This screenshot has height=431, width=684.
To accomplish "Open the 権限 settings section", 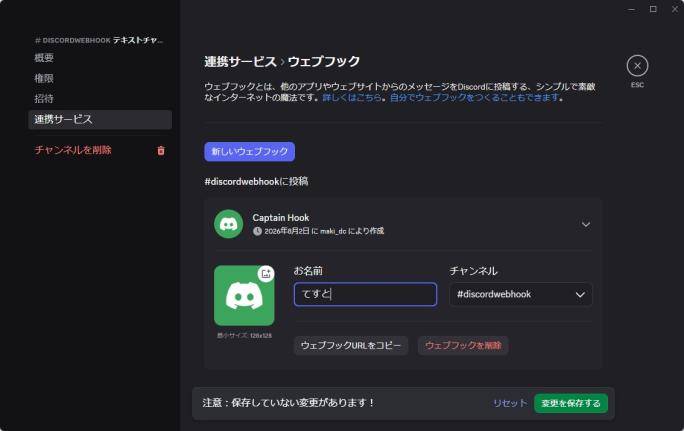I will pos(44,78).
